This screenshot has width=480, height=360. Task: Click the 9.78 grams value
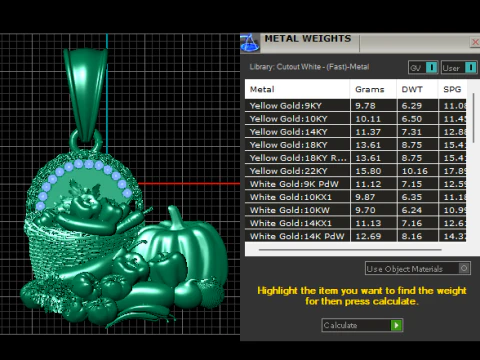(x=365, y=106)
